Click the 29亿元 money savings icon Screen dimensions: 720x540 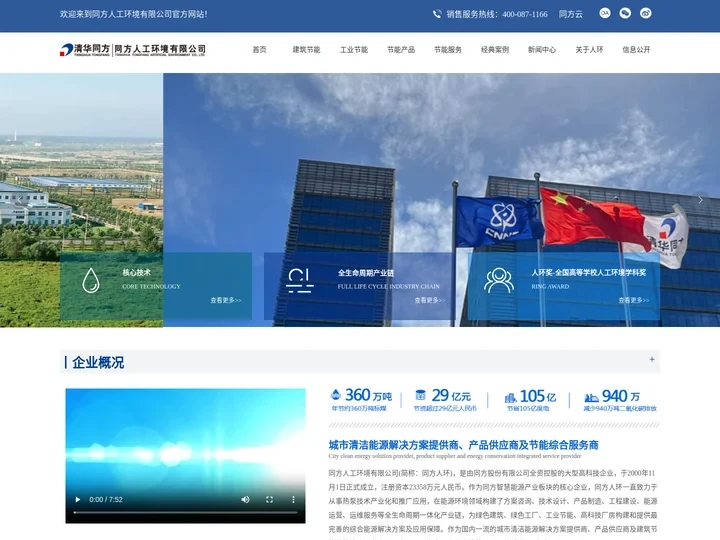click(420, 395)
